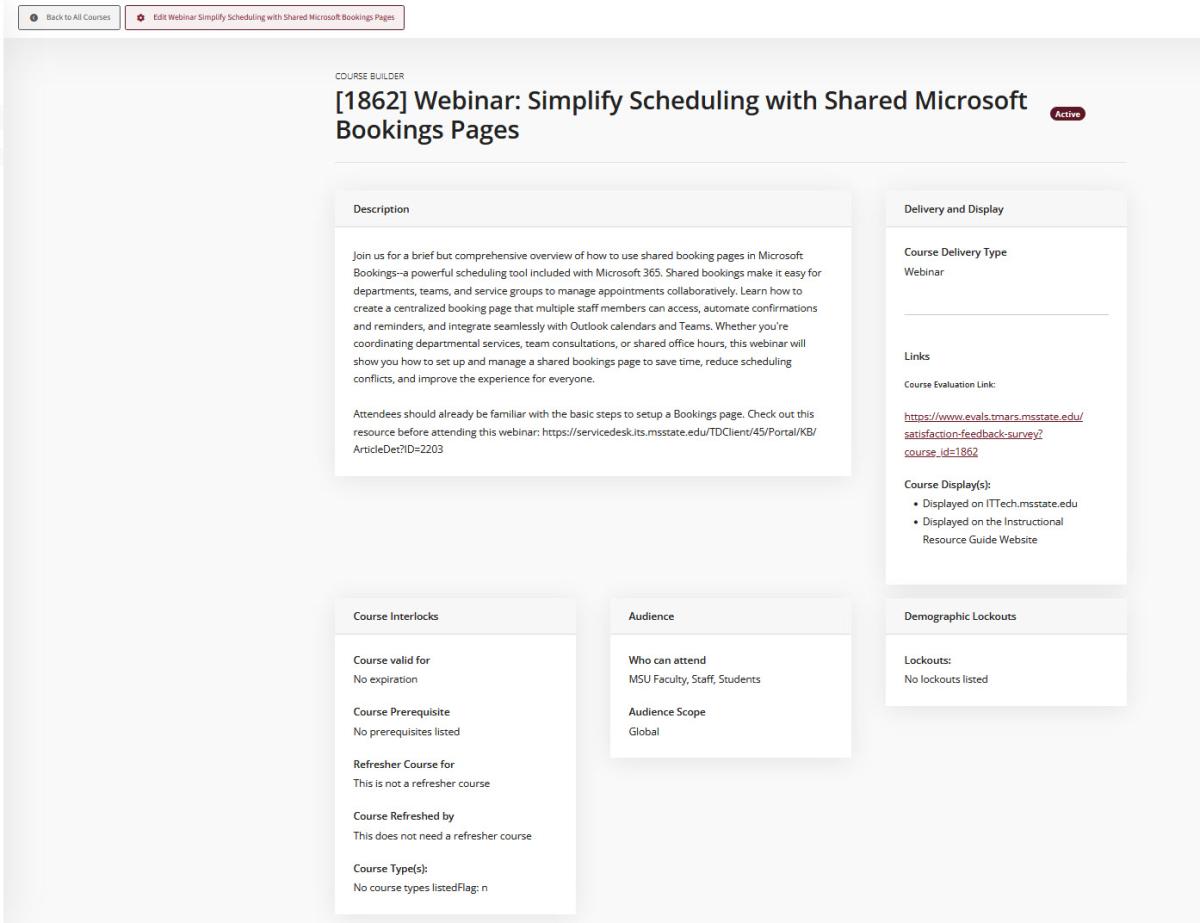Click No course types listedFlag: n text
1200x923 pixels.
(x=420, y=887)
